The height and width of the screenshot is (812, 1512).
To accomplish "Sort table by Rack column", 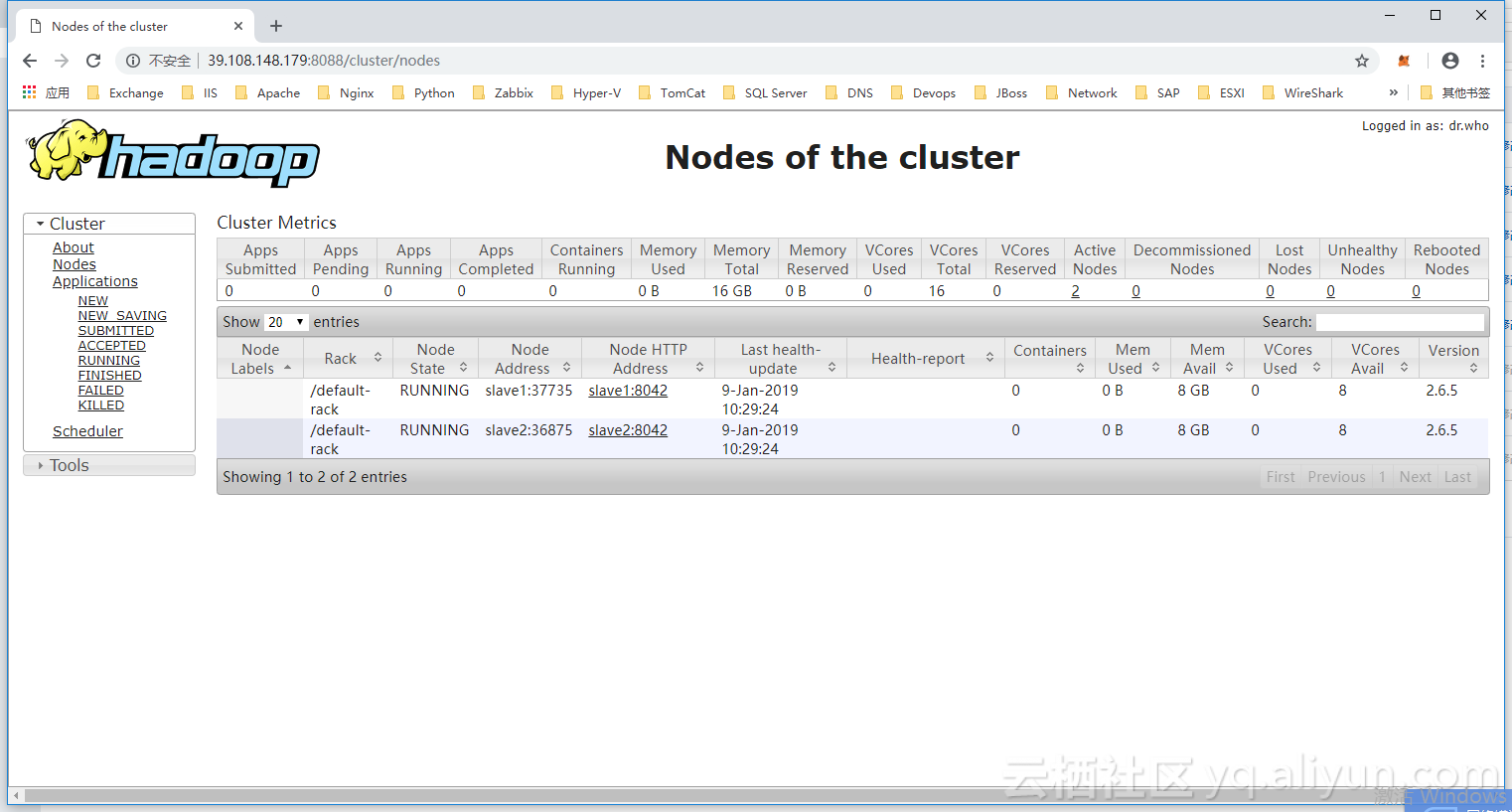I will (348, 359).
